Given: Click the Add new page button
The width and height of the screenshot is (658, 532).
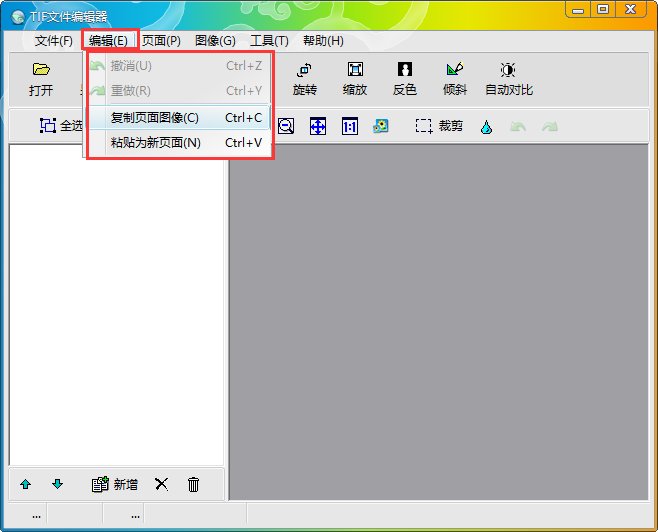Looking at the screenshot, I should click(115, 485).
